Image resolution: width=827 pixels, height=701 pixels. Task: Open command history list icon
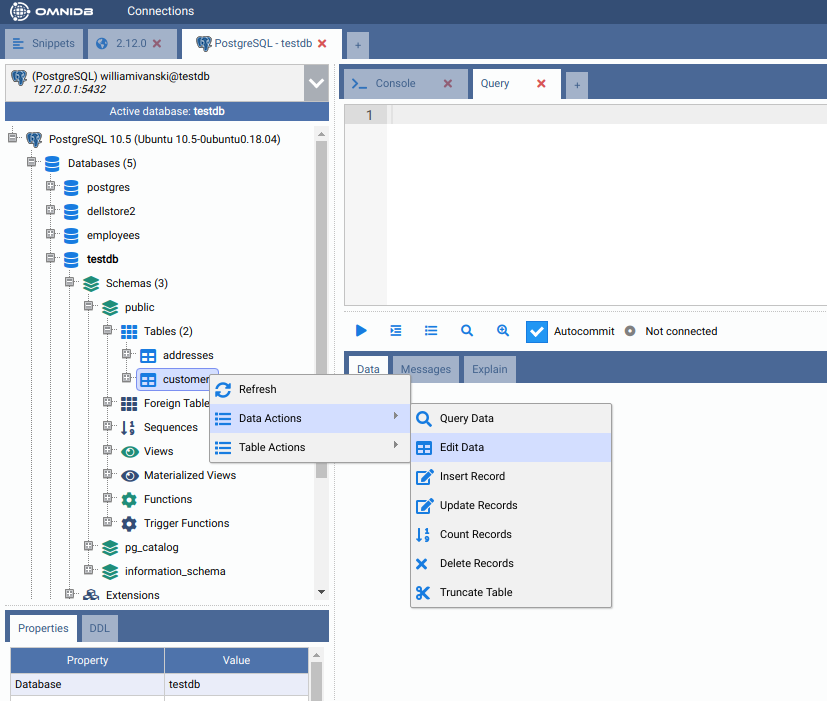(x=431, y=331)
